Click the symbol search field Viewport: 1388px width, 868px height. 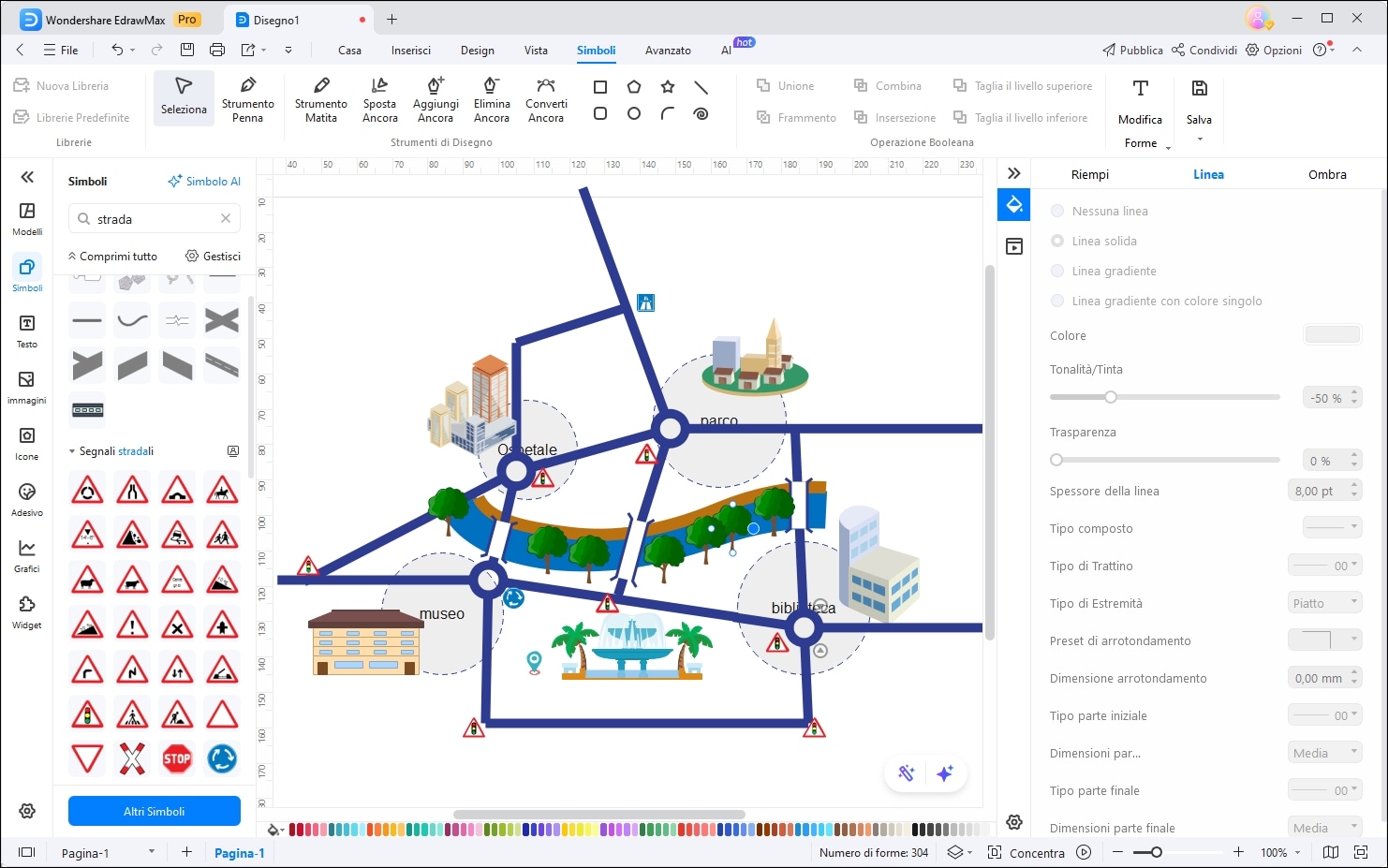click(155, 219)
